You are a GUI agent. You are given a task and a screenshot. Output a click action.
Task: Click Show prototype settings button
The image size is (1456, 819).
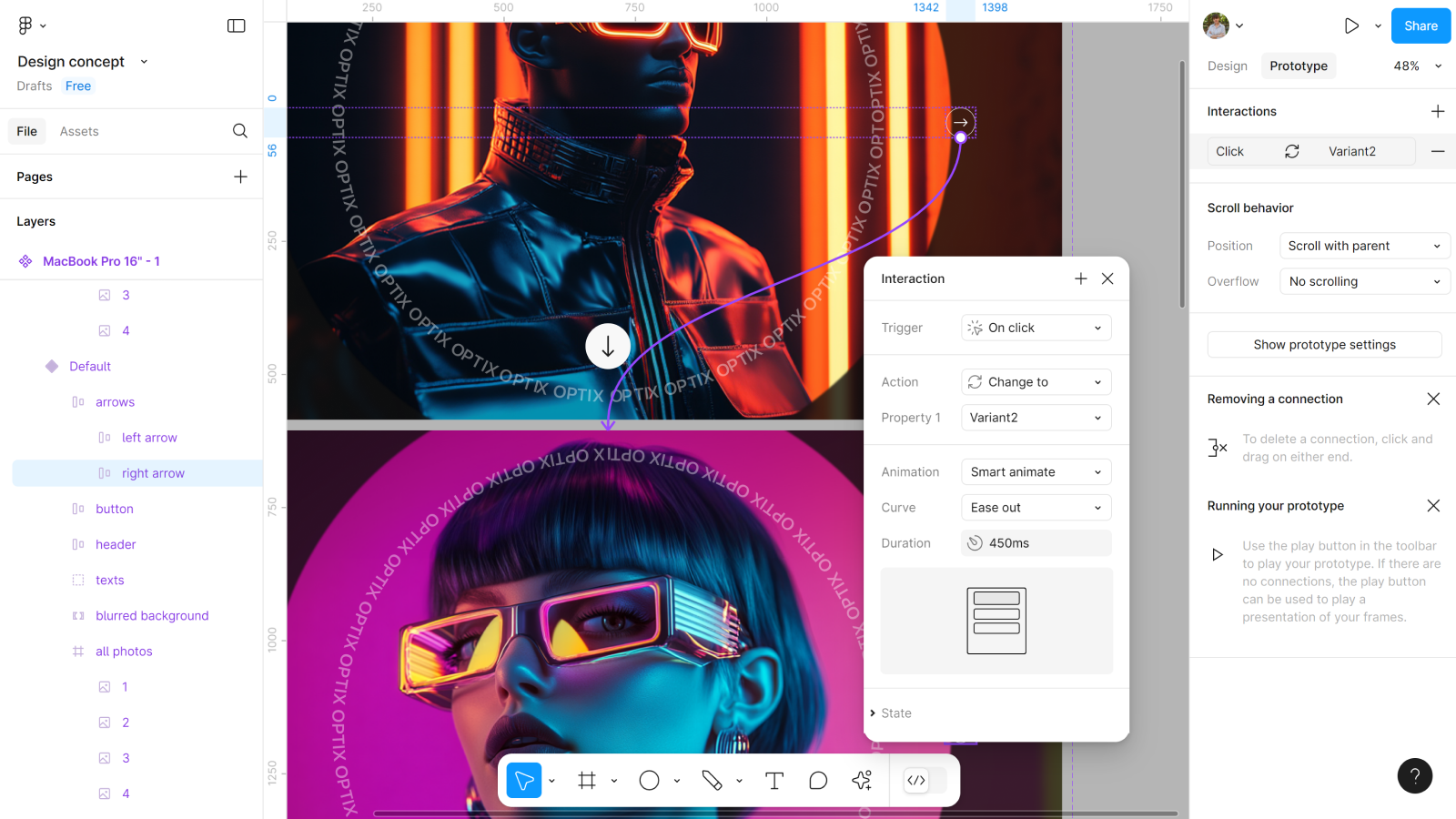click(x=1324, y=345)
